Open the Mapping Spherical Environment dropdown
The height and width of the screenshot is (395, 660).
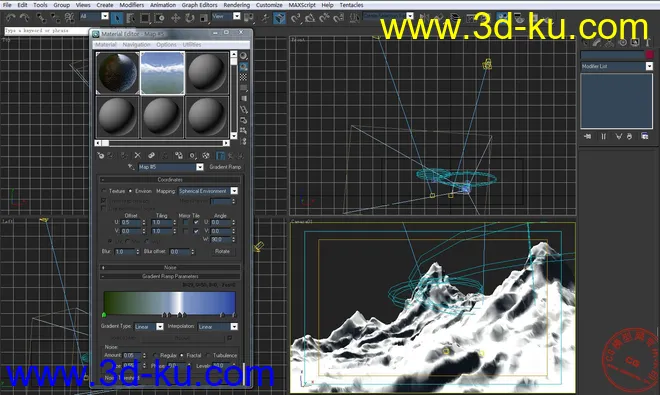(208, 191)
